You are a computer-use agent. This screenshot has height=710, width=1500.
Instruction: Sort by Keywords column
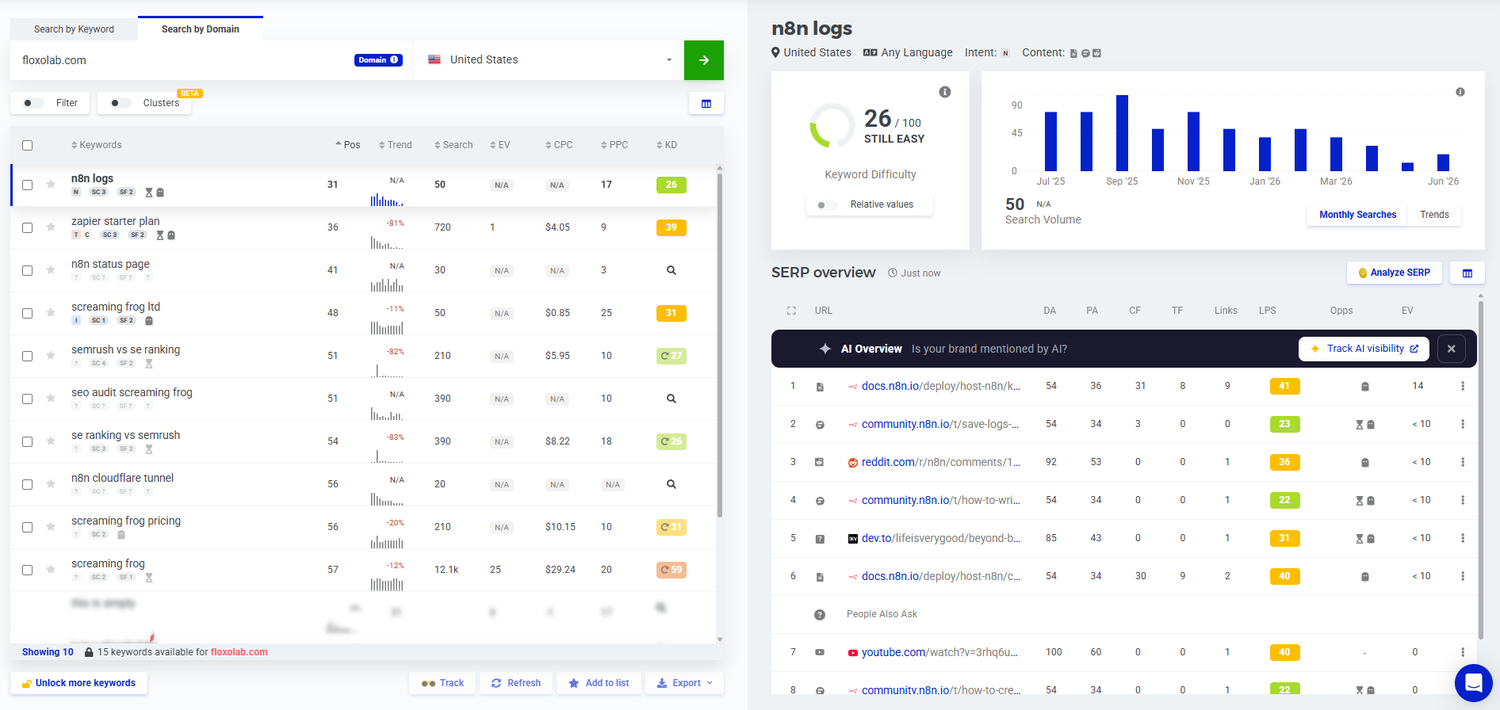(97, 145)
